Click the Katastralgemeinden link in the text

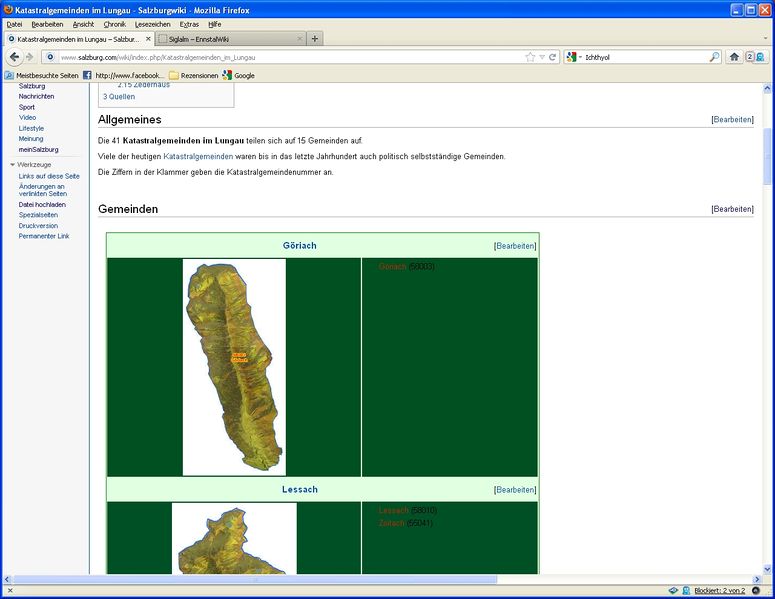pyautogui.click(x=198, y=156)
